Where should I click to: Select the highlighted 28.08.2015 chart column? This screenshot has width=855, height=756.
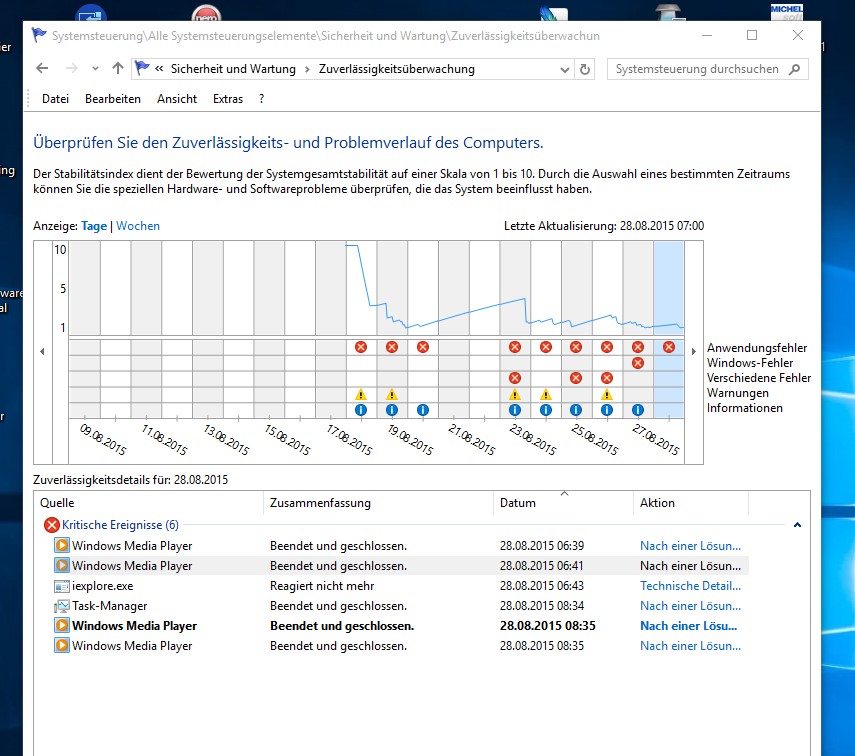click(x=669, y=329)
